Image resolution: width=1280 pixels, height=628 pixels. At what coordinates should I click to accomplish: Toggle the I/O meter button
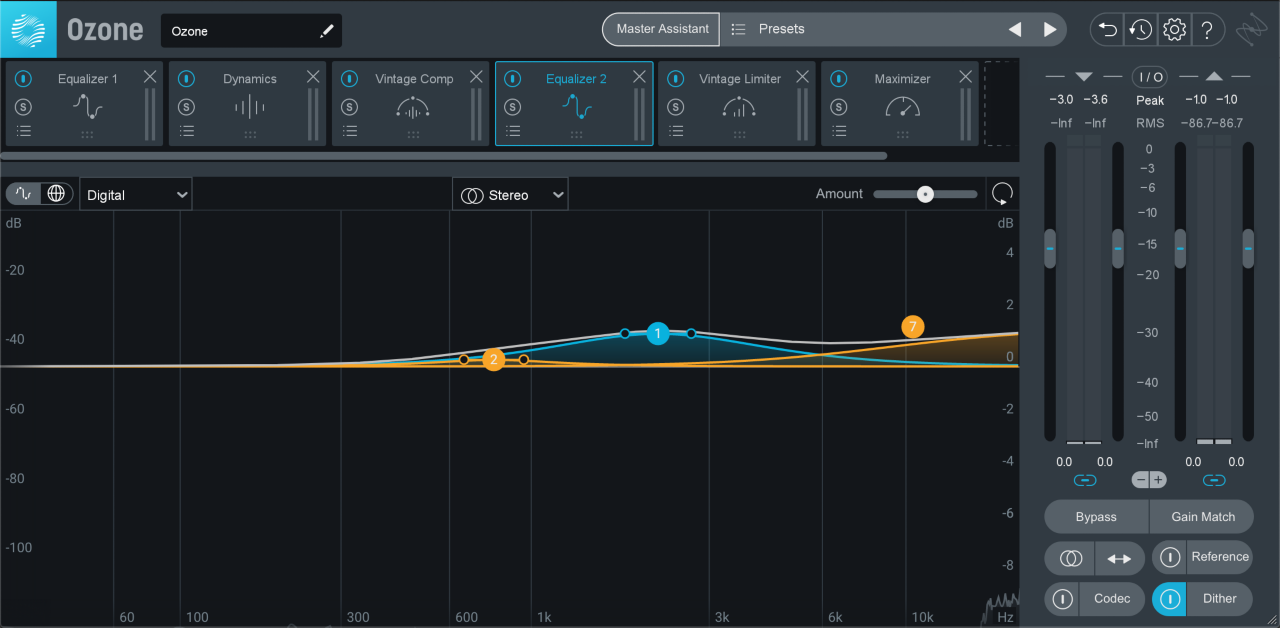1149,77
